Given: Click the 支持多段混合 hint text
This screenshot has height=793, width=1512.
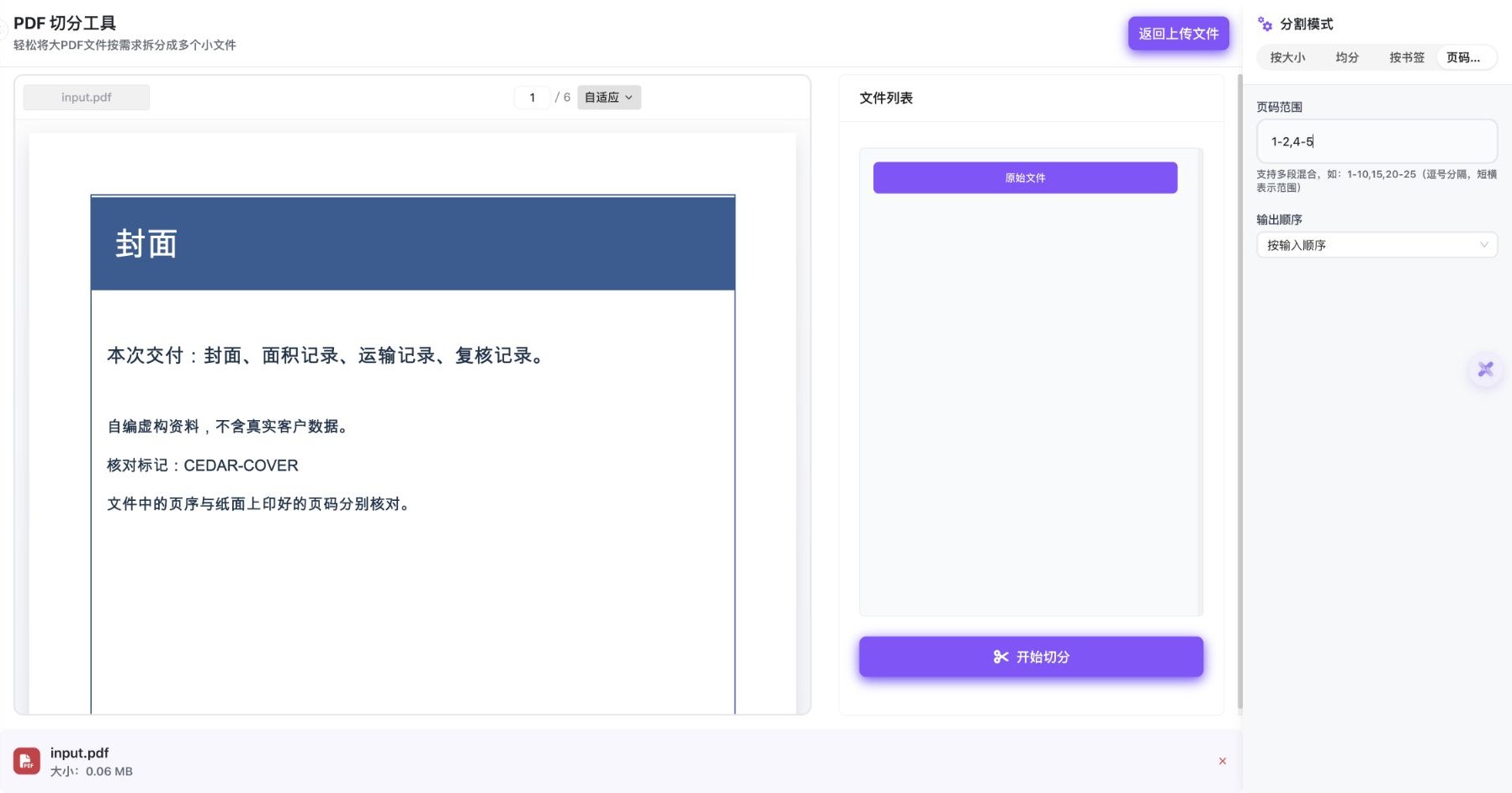Looking at the screenshot, I should [x=1377, y=181].
